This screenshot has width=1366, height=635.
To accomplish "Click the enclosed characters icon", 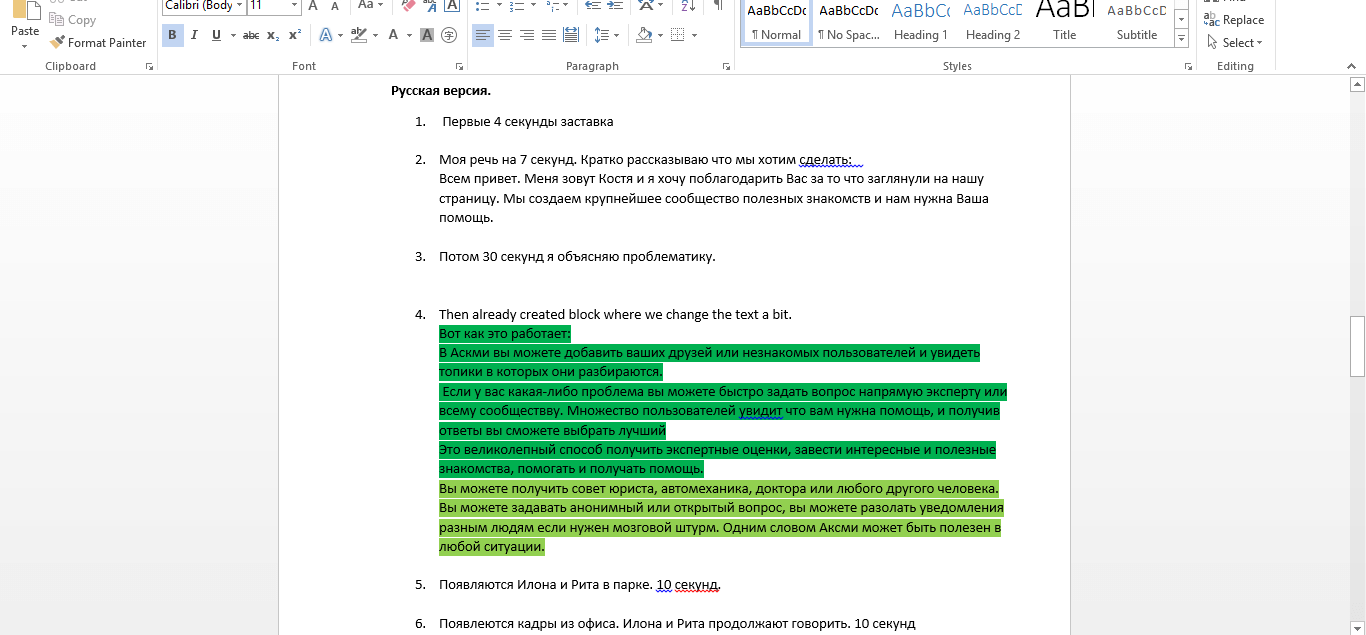I will 449,35.
